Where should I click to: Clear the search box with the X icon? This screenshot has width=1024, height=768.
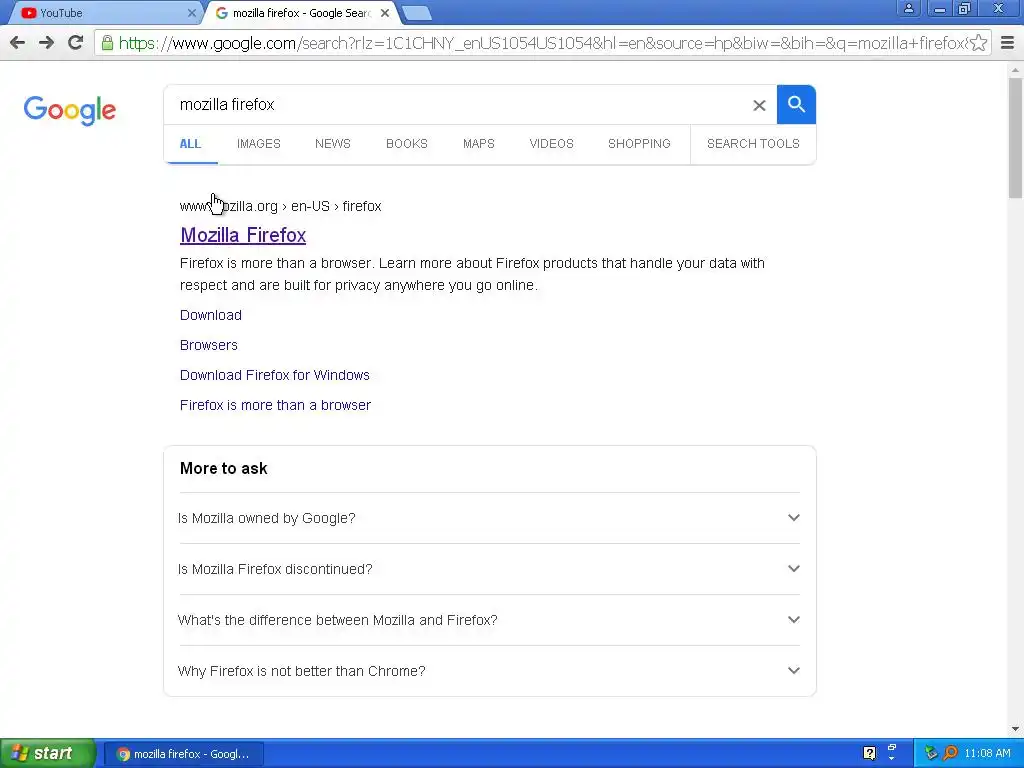click(759, 105)
